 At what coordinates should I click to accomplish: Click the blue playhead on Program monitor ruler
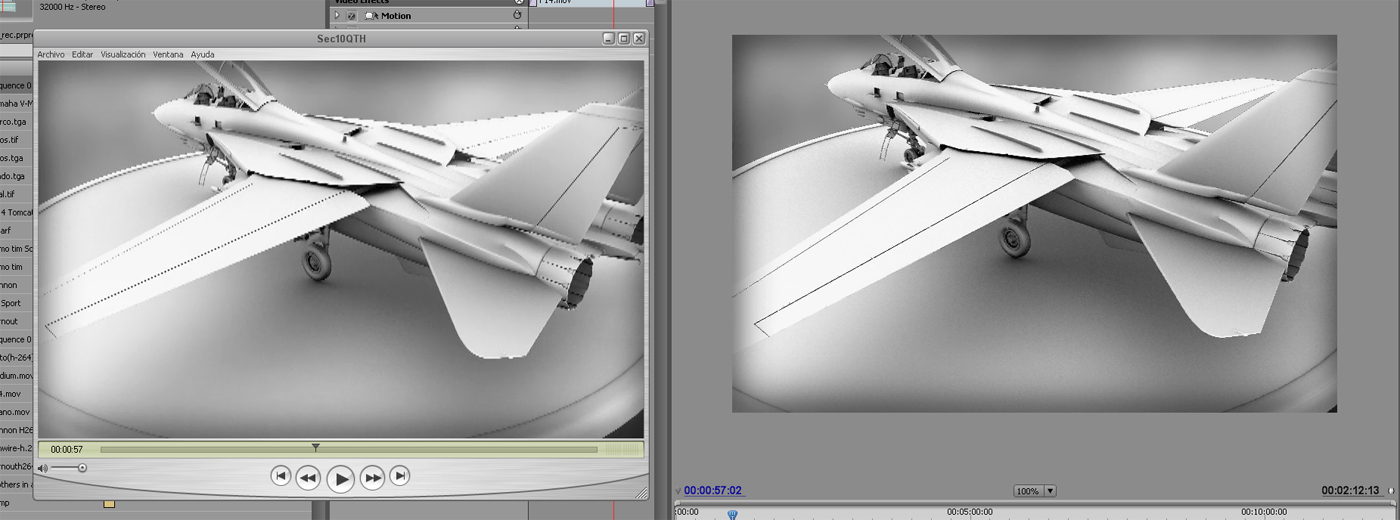(732, 514)
